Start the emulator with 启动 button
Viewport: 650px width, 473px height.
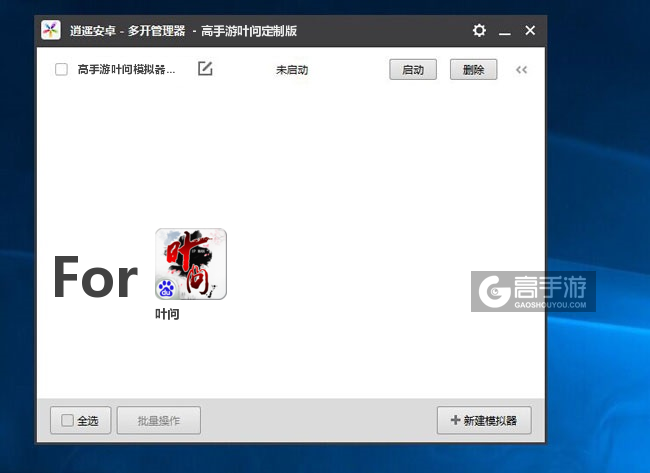[413, 69]
